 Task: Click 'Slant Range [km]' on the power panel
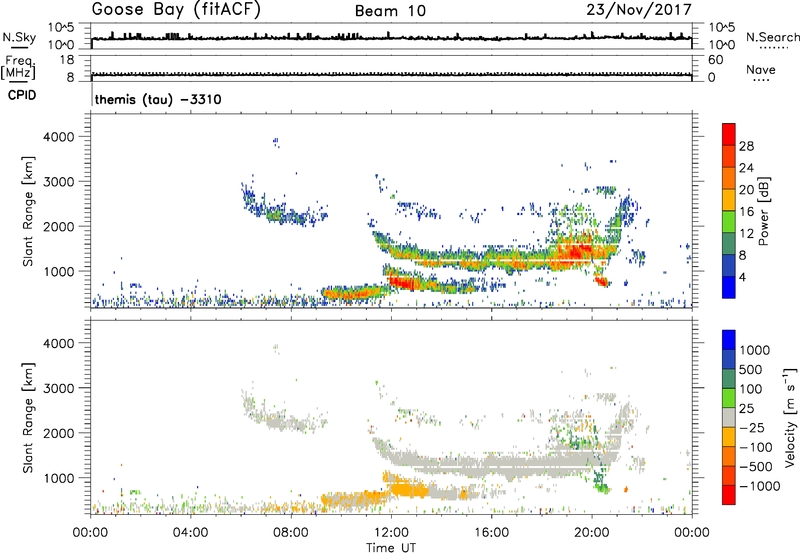[x=28, y=211]
